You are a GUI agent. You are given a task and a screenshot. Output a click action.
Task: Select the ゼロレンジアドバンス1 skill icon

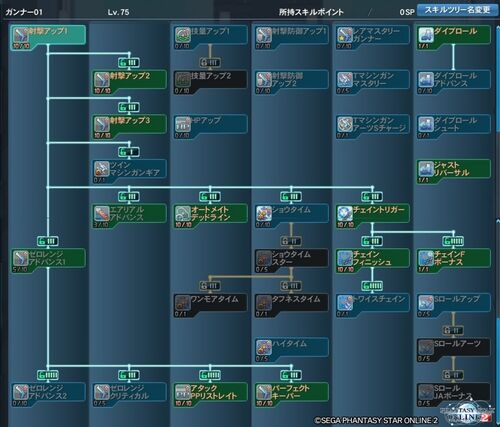(21, 258)
